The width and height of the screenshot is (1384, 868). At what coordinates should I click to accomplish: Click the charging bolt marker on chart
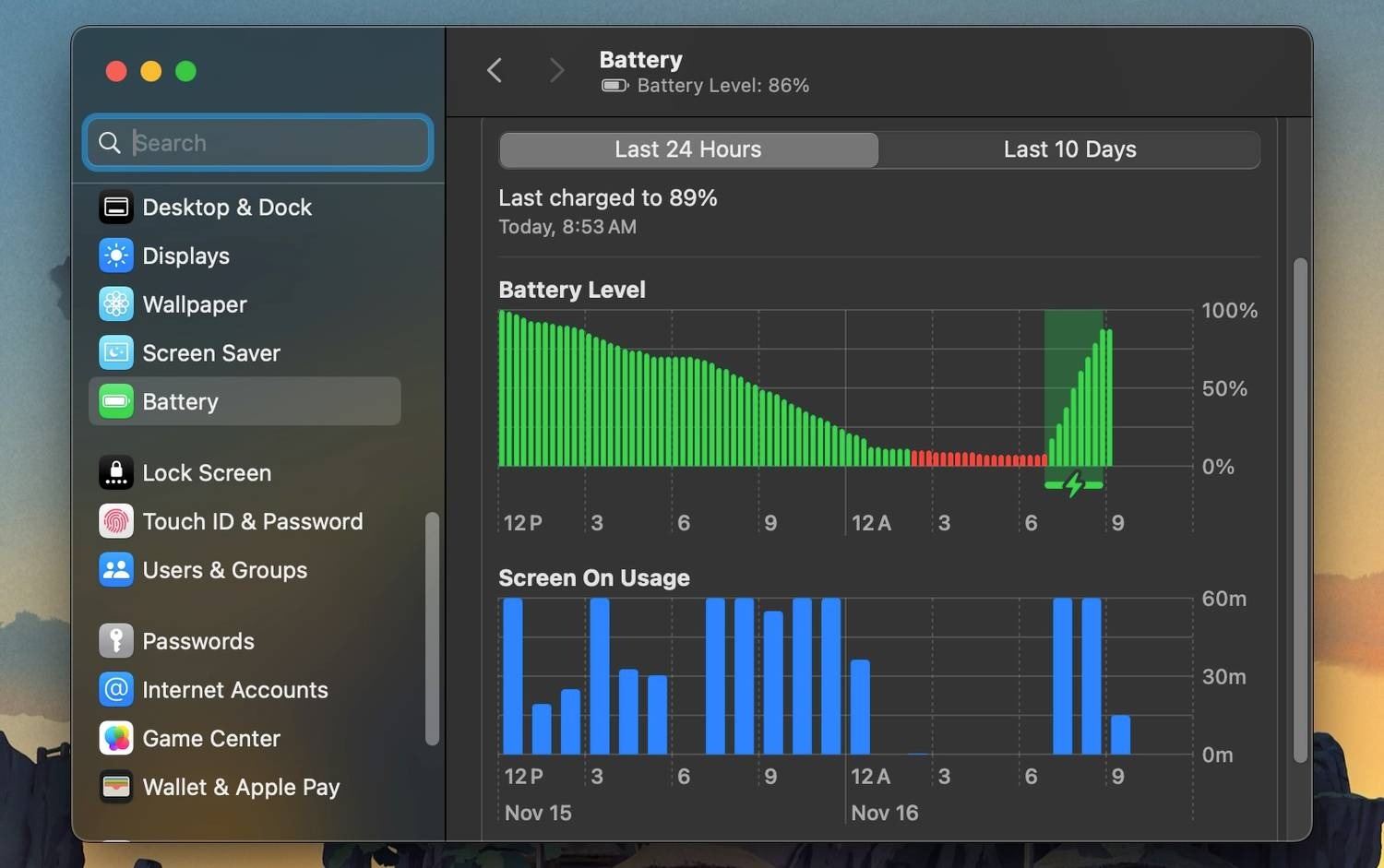coord(1074,484)
